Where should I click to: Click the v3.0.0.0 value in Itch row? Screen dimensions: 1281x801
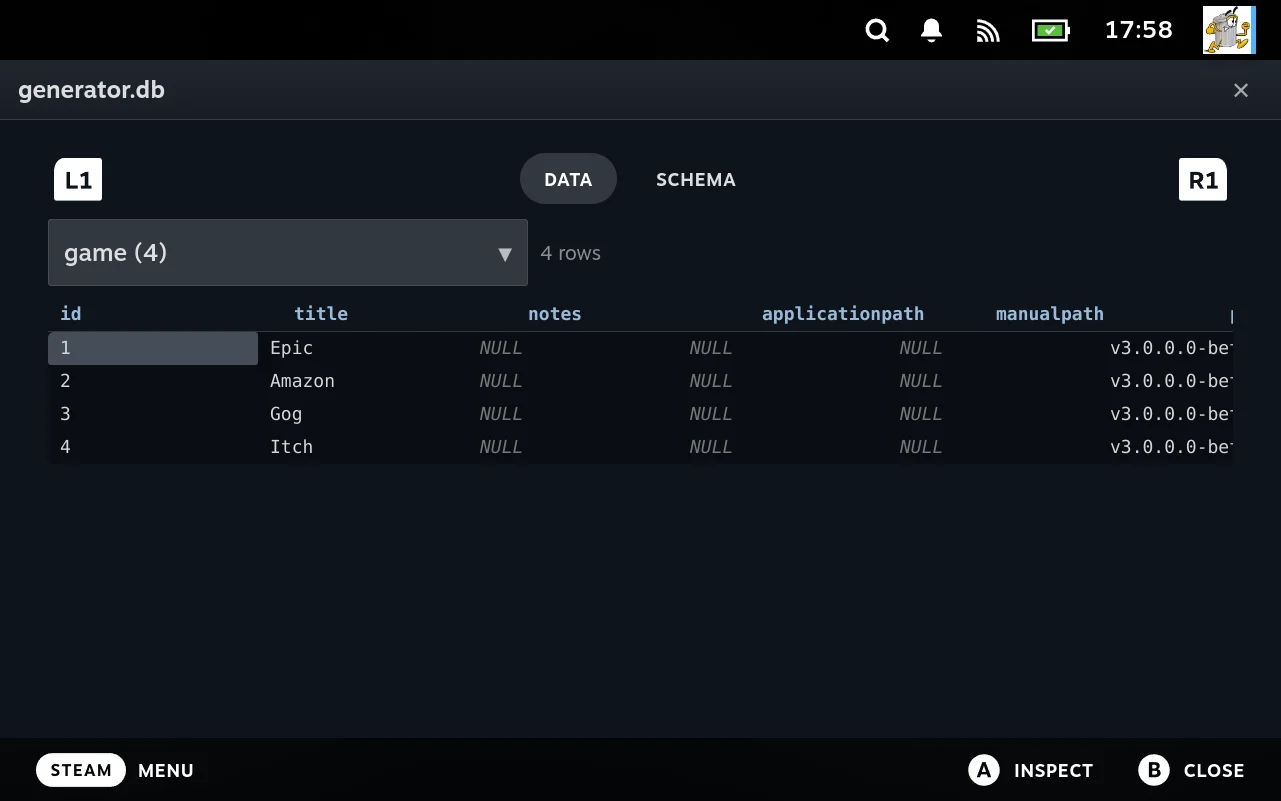(x=1166, y=447)
